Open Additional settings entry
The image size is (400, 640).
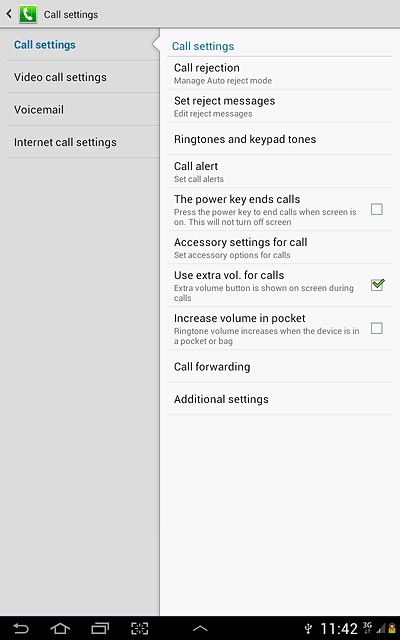[x=280, y=399]
